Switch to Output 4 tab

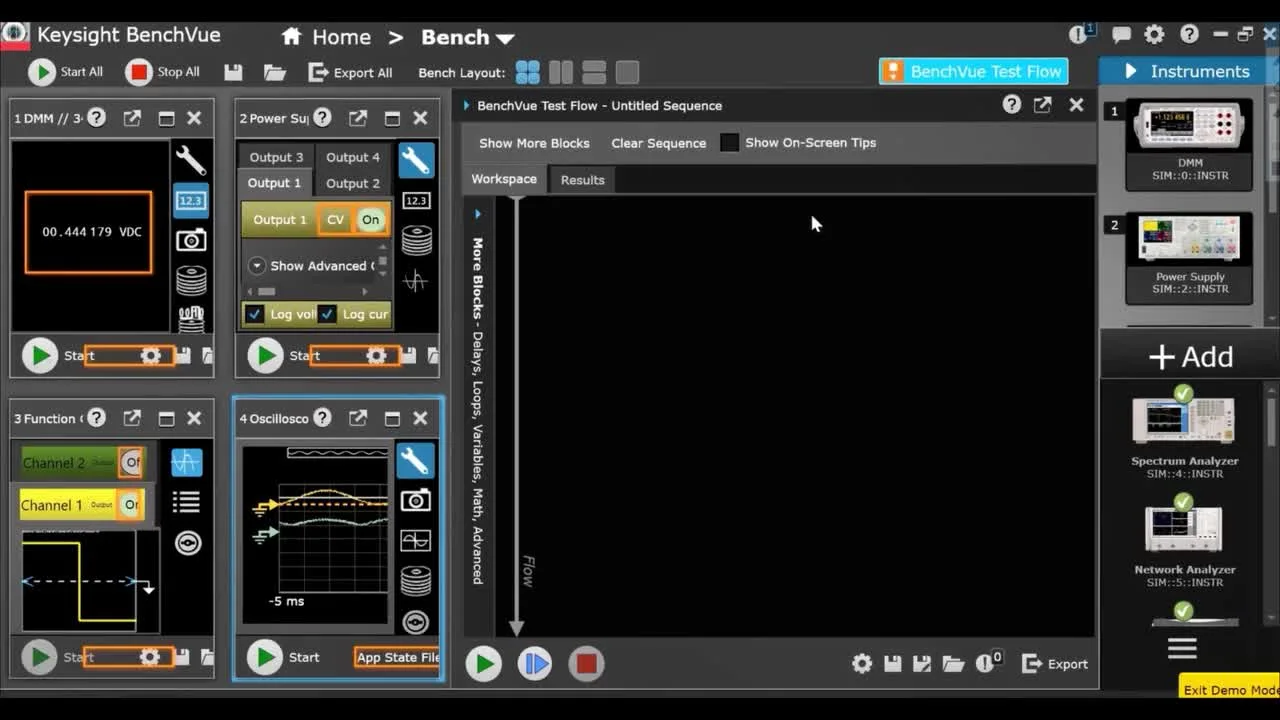point(353,157)
